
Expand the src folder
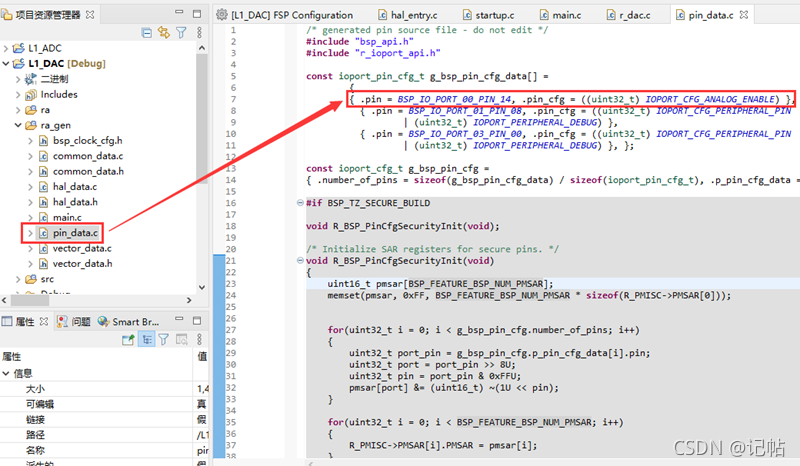click(x=18, y=279)
